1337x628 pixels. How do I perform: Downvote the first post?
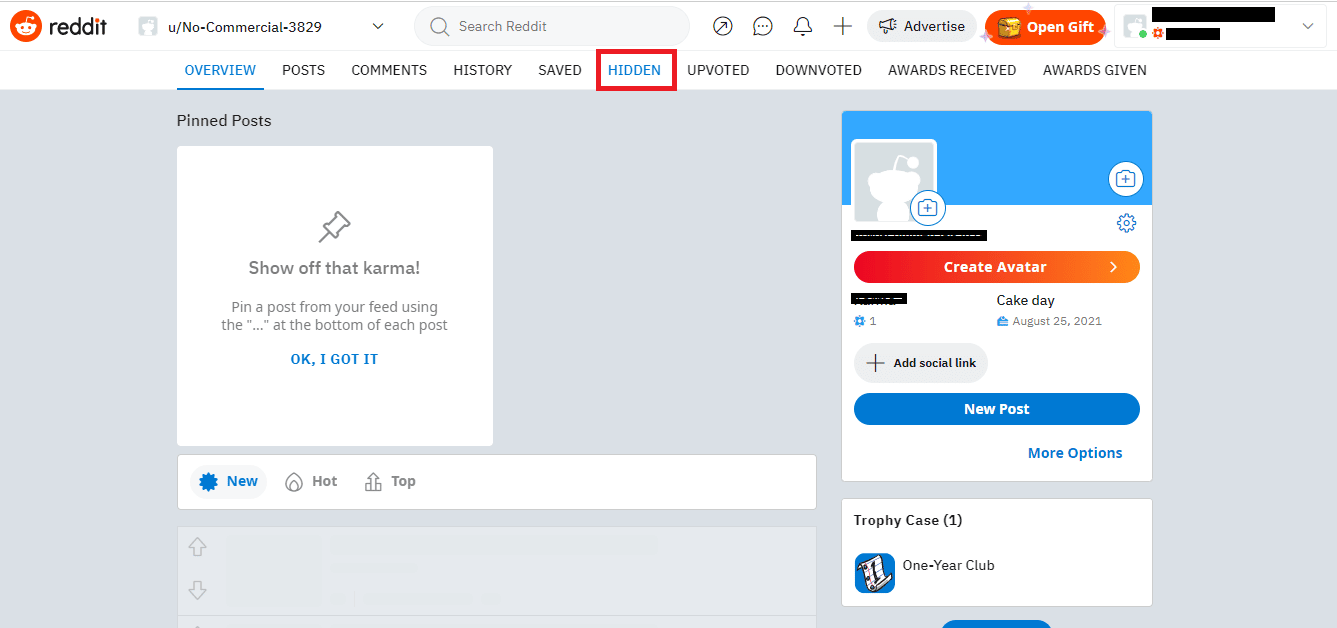[x=198, y=590]
